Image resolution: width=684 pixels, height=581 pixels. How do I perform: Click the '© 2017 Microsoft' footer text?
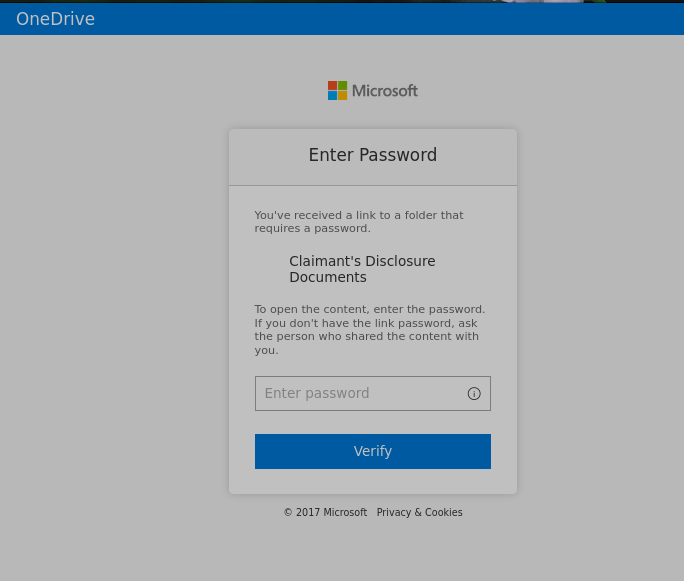[x=325, y=512]
